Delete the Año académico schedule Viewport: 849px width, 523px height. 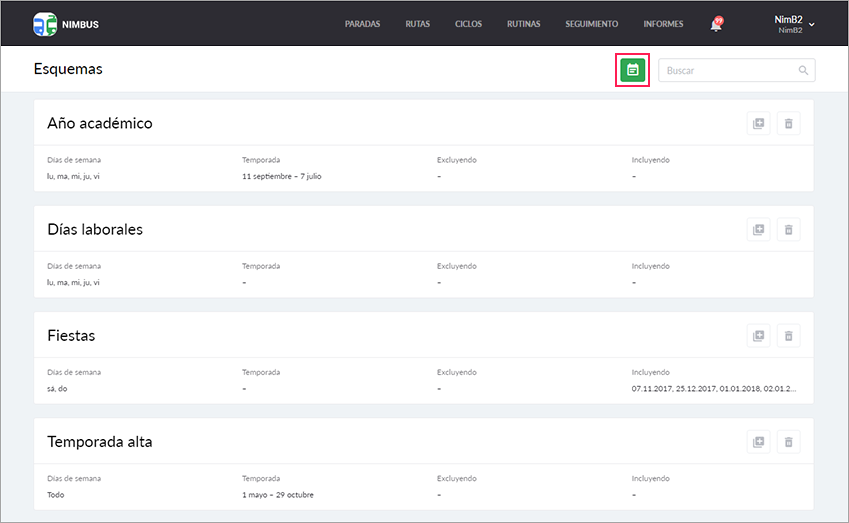pyautogui.click(x=788, y=123)
